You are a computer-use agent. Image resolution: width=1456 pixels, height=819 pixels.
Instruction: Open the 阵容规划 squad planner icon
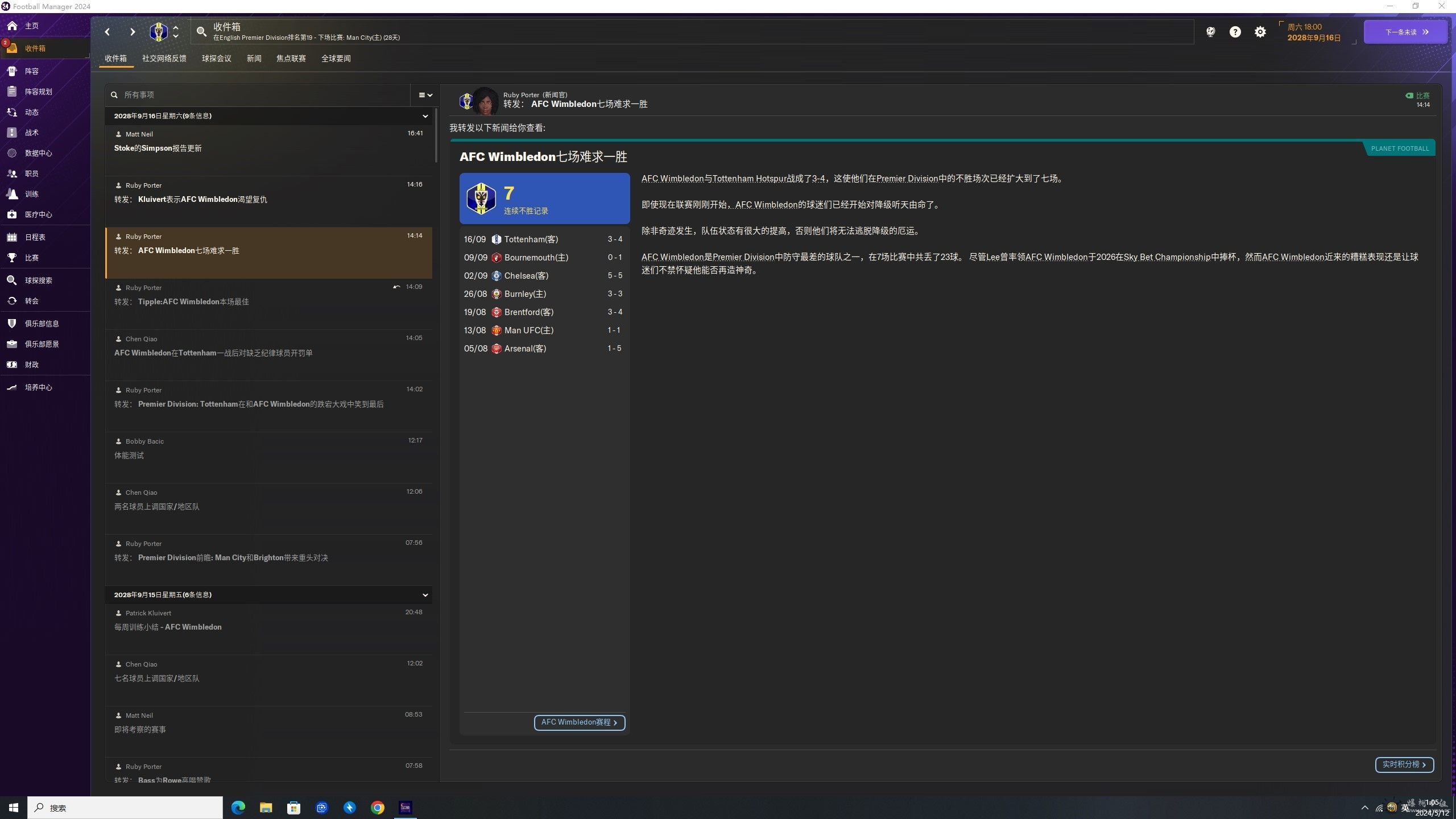(12, 92)
